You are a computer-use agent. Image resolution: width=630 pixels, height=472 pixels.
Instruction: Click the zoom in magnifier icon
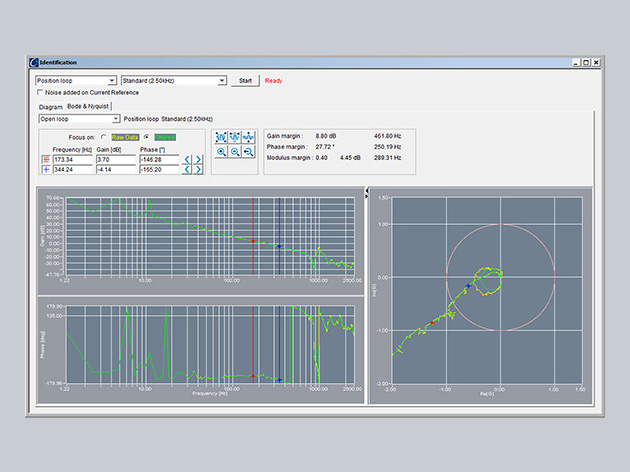[222, 152]
